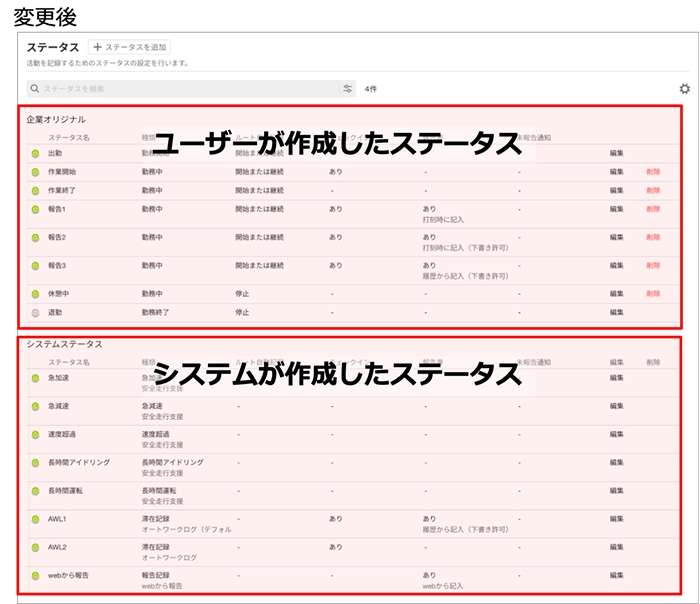
Task: Click the 4件 result count
Action: point(371,89)
